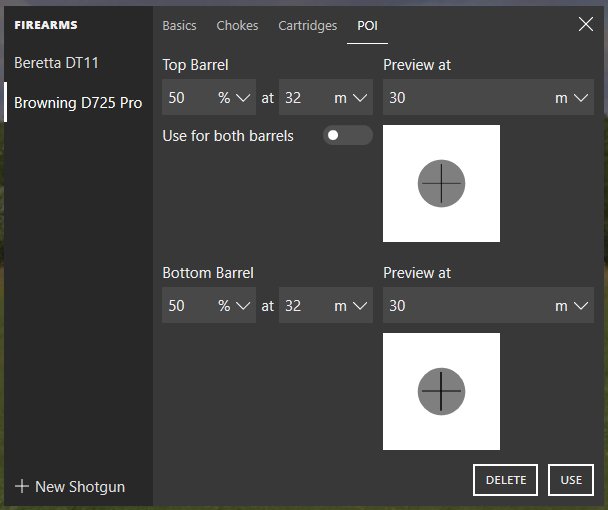Select Browning D725 Pro firearm
This screenshot has height=510, width=608.
tap(78, 103)
